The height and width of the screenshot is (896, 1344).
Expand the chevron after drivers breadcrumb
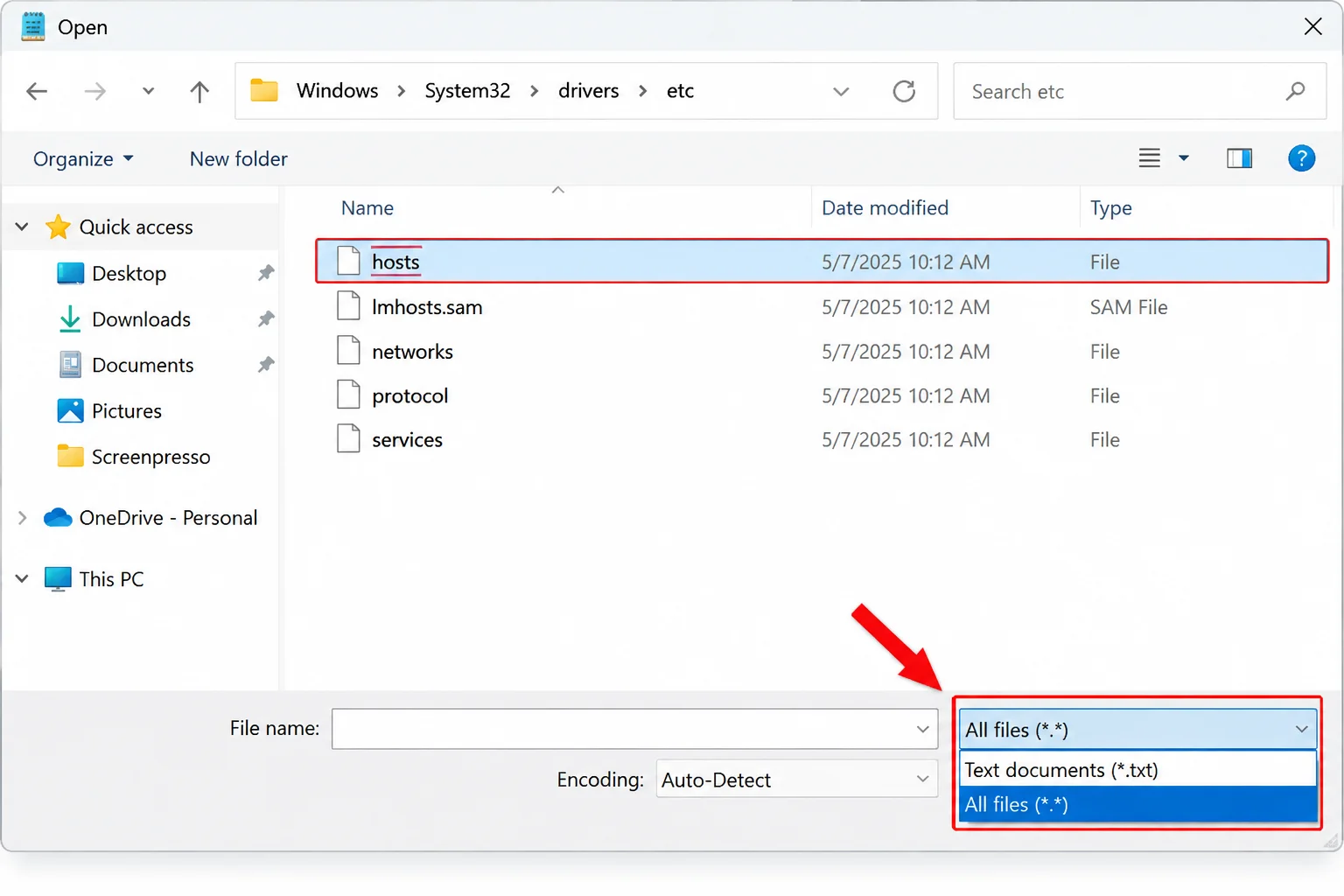coord(643,91)
